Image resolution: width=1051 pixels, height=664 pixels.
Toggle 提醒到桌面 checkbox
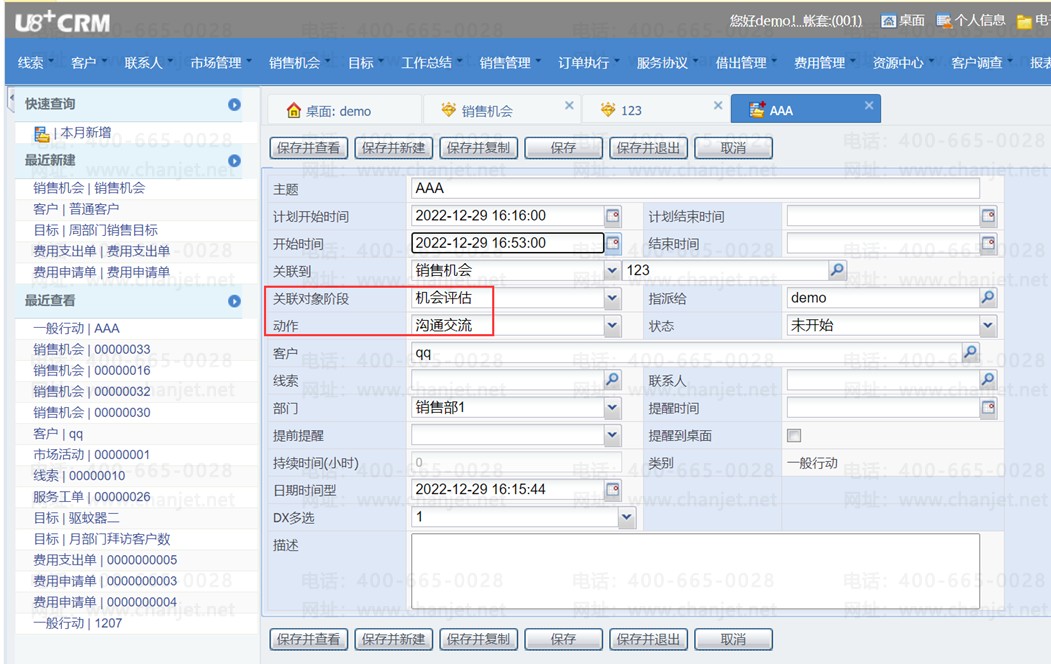click(x=794, y=436)
